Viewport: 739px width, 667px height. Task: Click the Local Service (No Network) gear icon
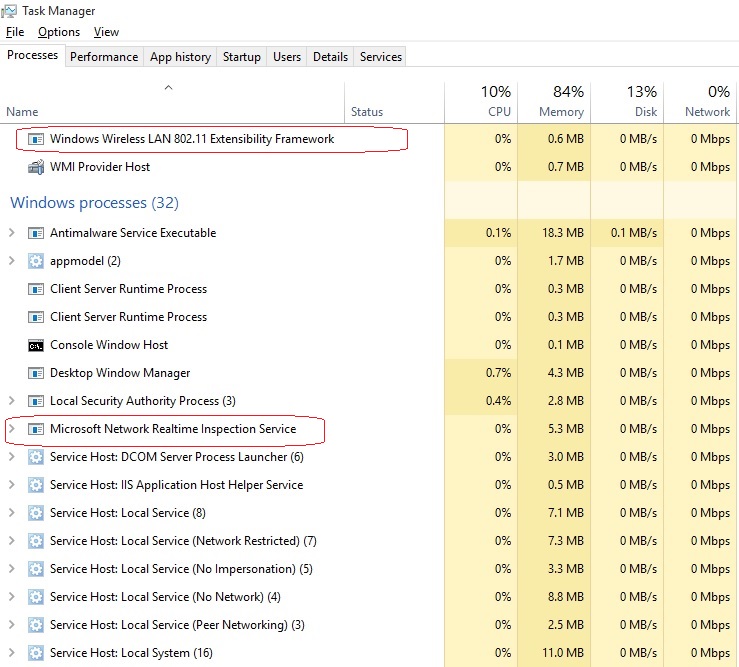pos(36,597)
